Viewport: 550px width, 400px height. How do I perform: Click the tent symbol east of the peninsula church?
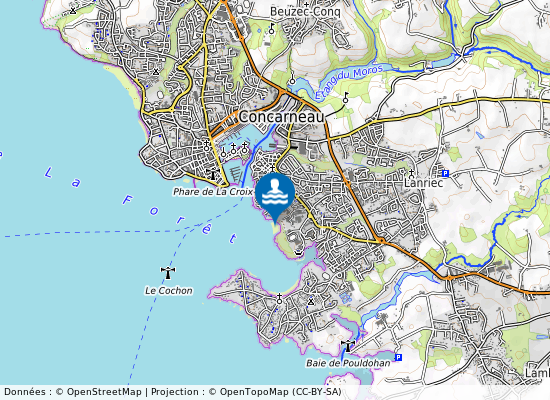pos(311,302)
